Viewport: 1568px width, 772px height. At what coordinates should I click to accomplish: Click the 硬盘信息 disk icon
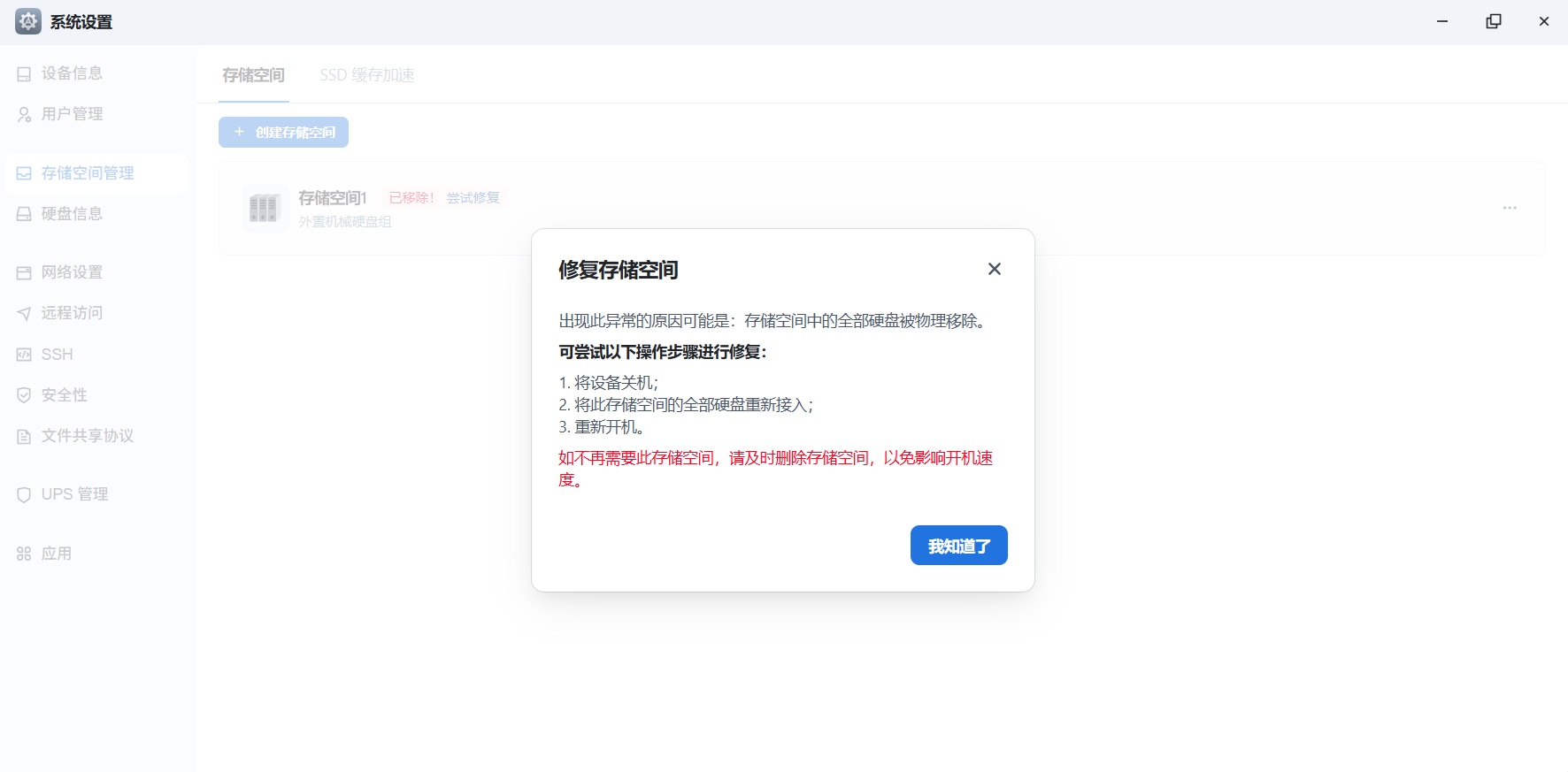(x=24, y=214)
